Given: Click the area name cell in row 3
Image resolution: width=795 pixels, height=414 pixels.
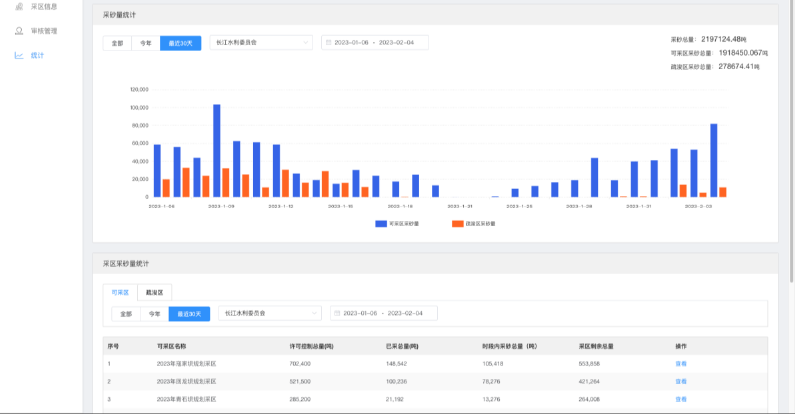Looking at the screenshot, I should 187,399.
